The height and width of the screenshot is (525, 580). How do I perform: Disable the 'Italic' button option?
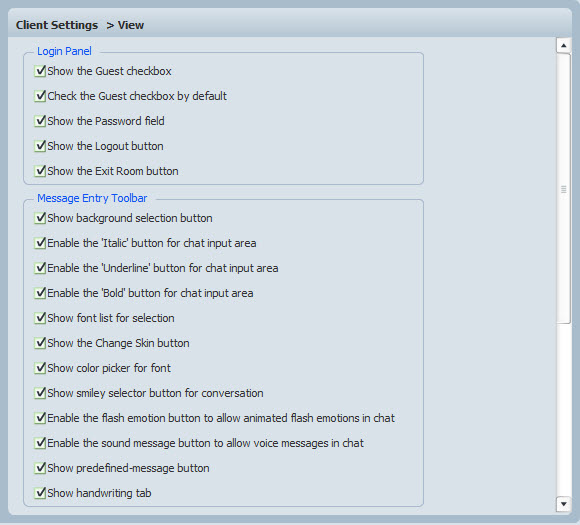click(40, 243)
